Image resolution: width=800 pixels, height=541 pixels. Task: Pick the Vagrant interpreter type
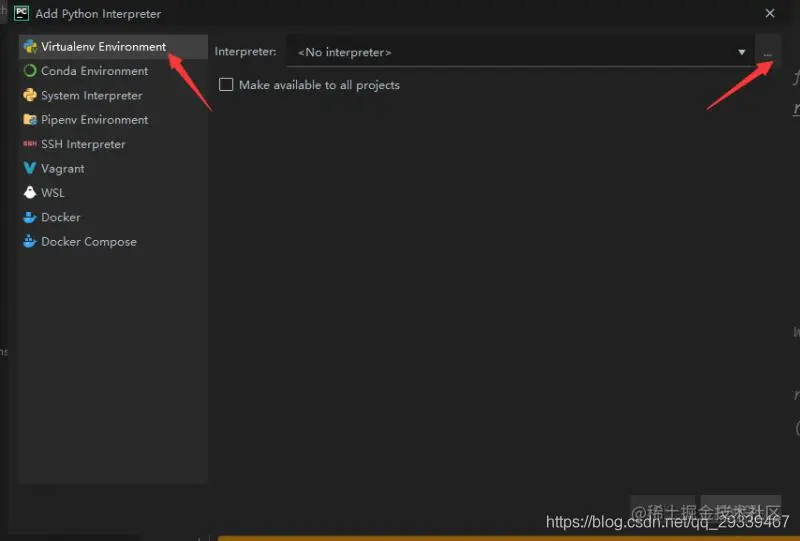[113, 168]
